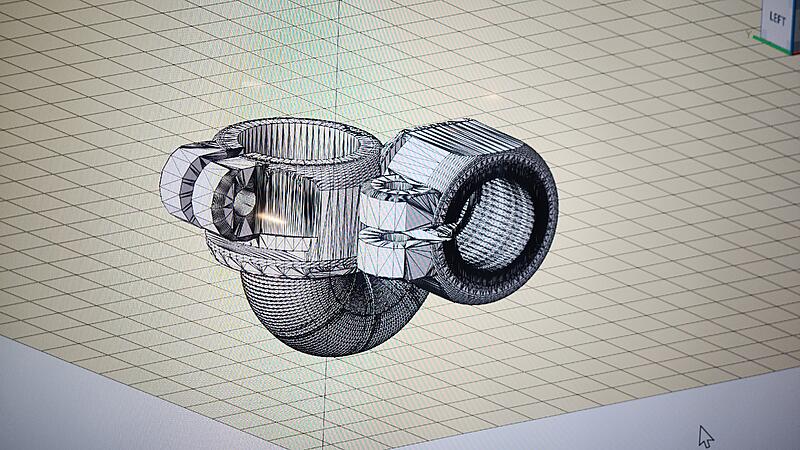
Task: Select the bolt hole on left clamp
Action: (x=244, y=203)
